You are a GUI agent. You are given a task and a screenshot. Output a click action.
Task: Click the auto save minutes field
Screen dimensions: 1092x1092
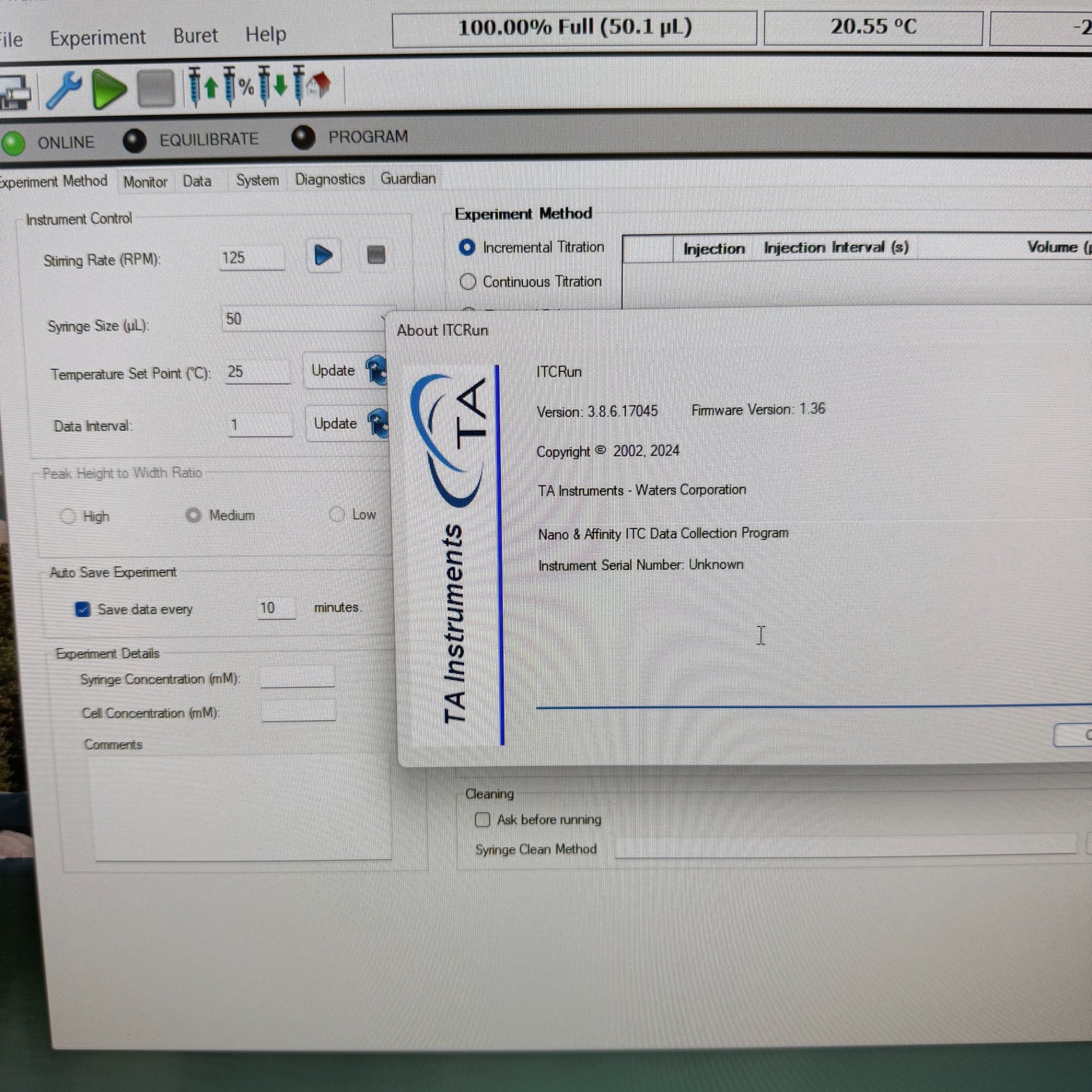tap(277, 608)
